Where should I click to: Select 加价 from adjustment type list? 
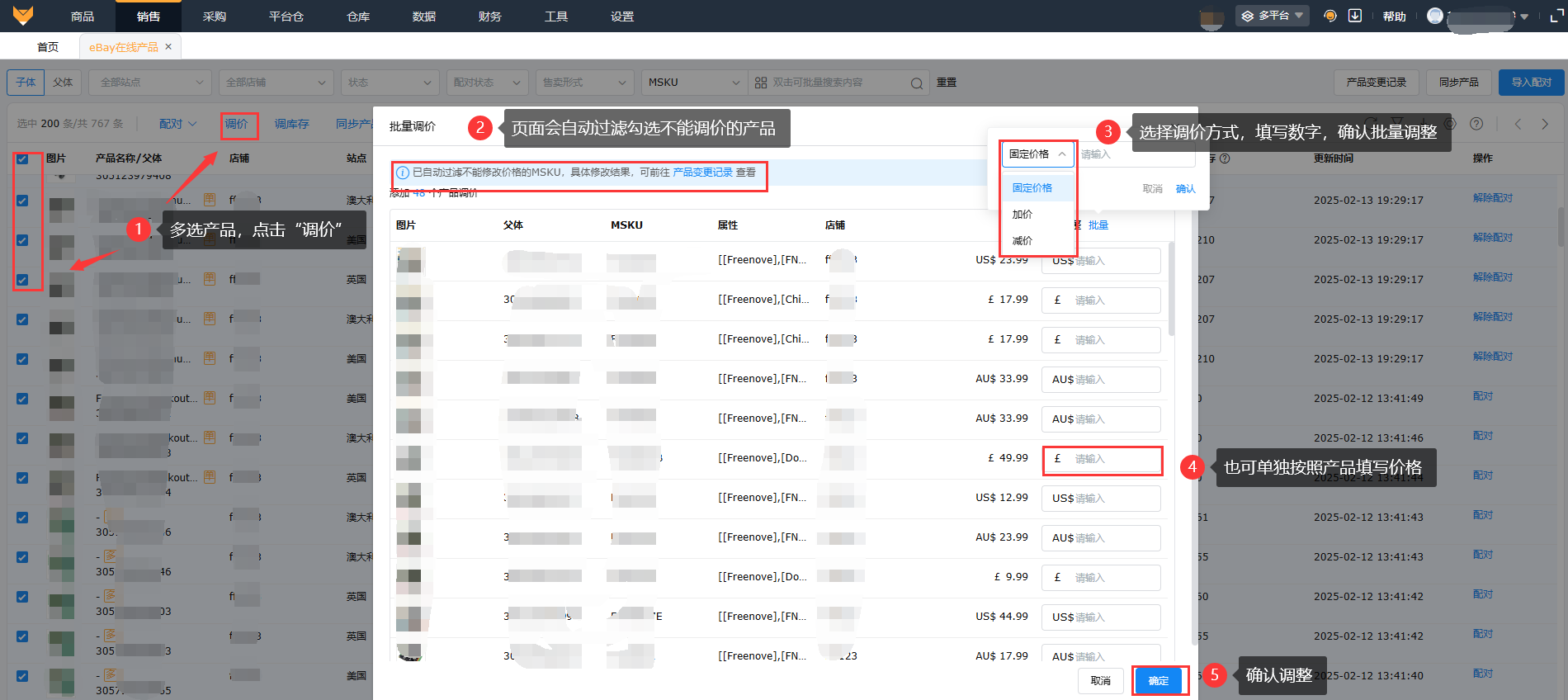tap(1023, 215)
